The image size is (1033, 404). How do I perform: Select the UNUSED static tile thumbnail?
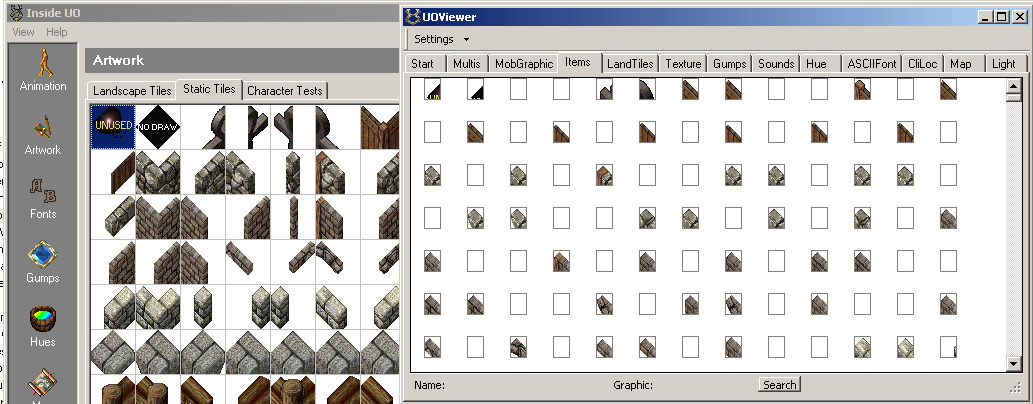tap(113, 127)
